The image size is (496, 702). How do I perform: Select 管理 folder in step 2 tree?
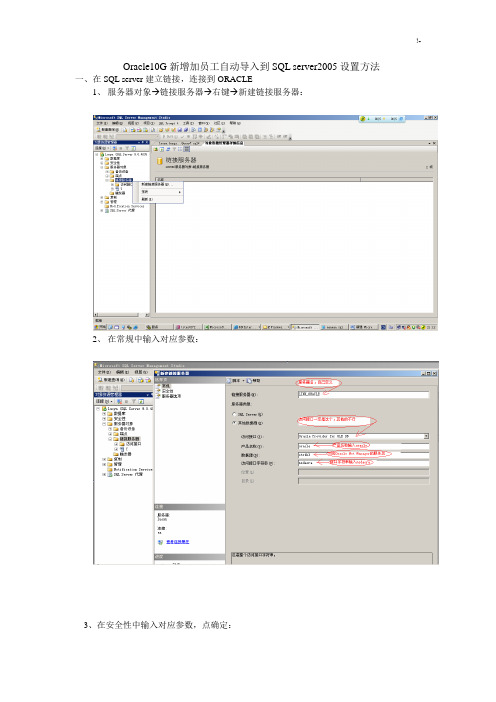pyautogui.click(x=117, y=464)
